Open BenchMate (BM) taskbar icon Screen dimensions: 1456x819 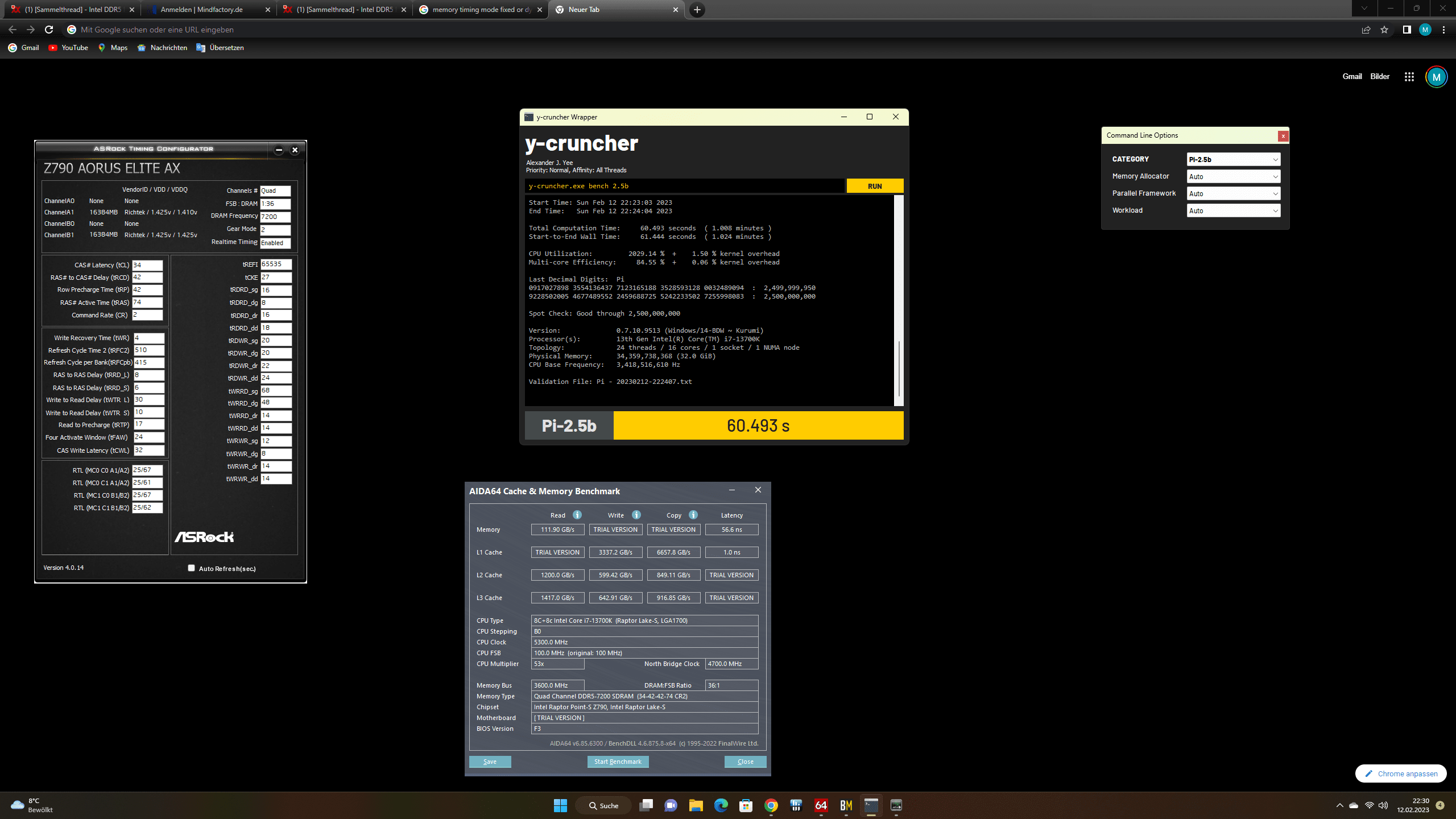pyautogui.click(x=846, y=805)
